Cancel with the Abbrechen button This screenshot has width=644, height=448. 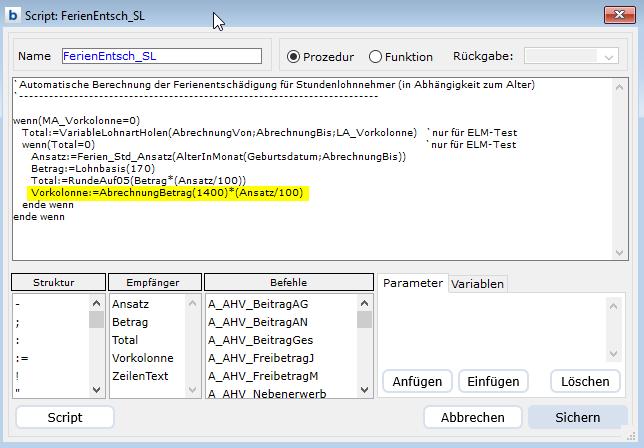(472, 417)
